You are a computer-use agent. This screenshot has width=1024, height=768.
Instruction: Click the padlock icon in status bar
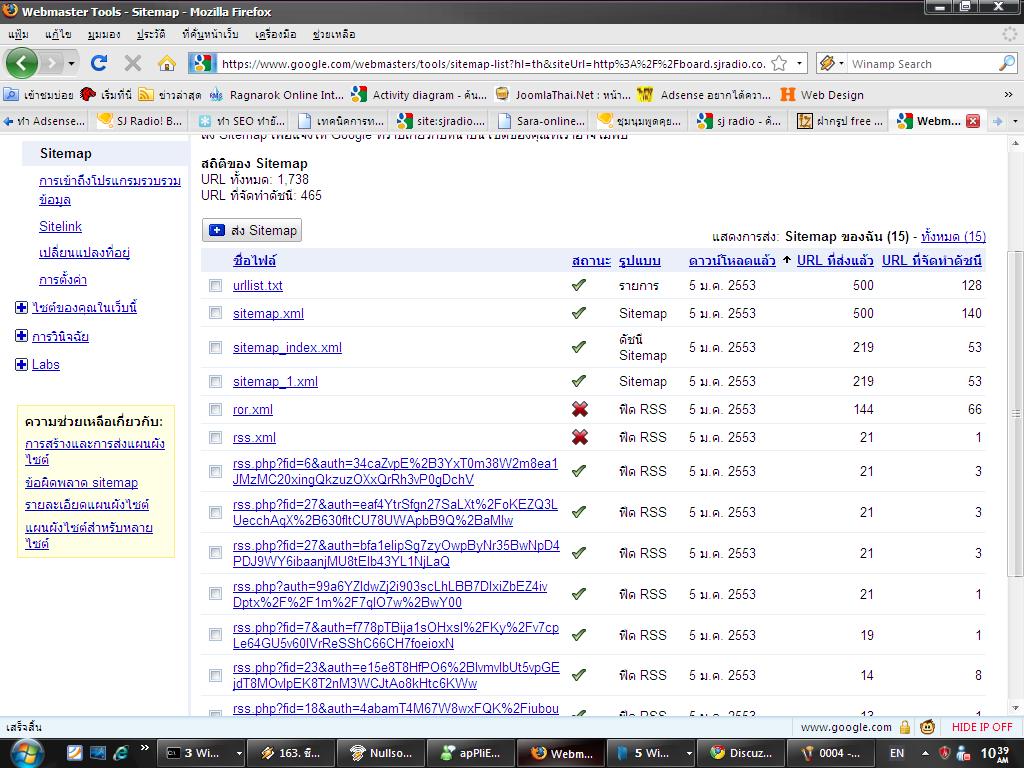(x=905, y=727)
